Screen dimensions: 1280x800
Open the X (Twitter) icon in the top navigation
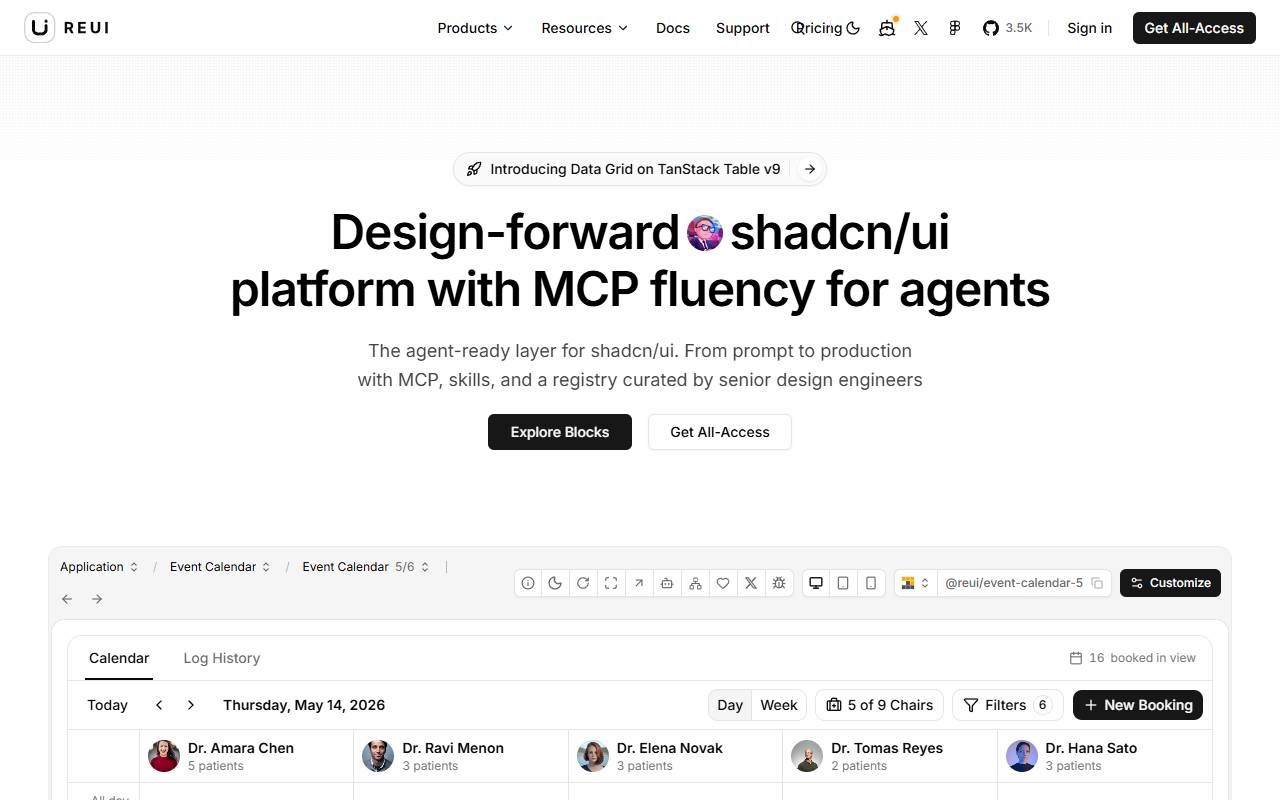click(x=921, y=28)
